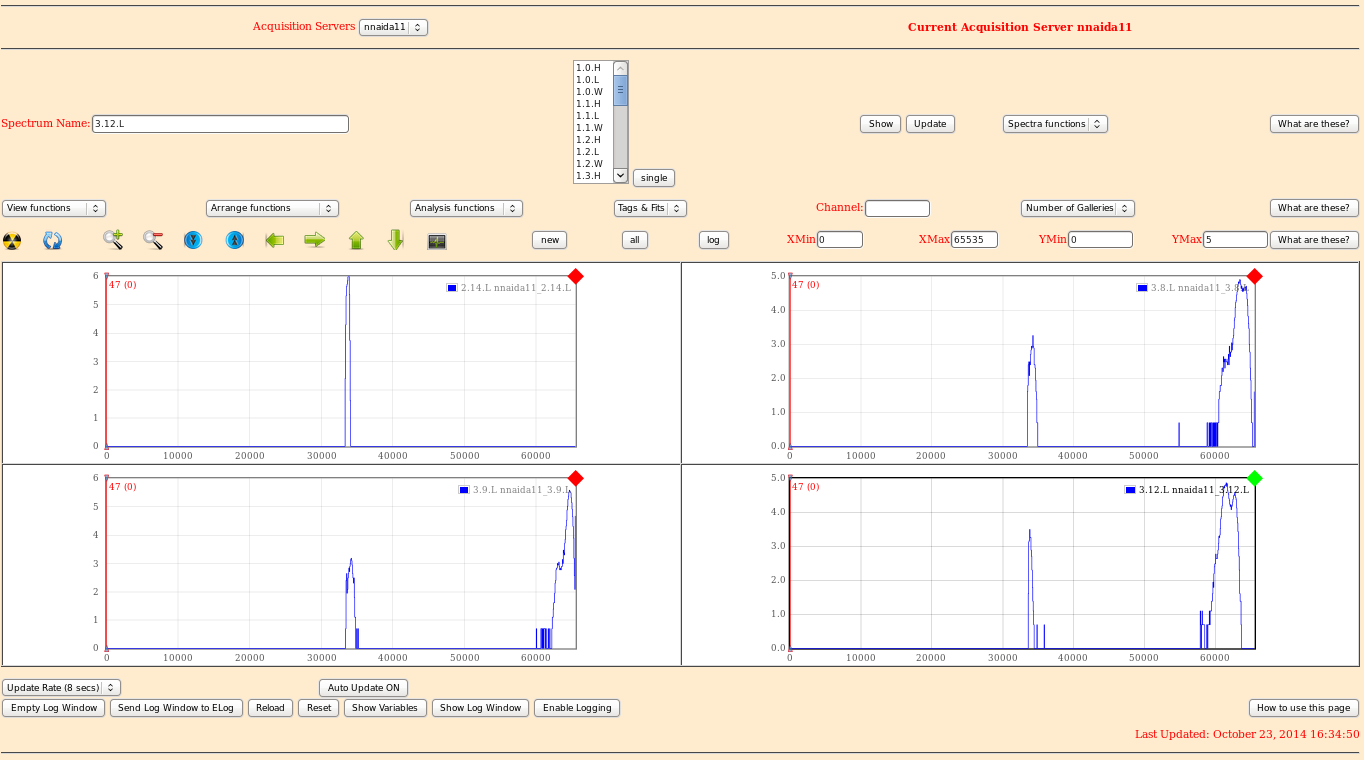Viewport: 1364px width, 760px height.
Task: Toggle the red diamond on 2.14.L plot
Action: pyautogui.click(x=575, y=276)
